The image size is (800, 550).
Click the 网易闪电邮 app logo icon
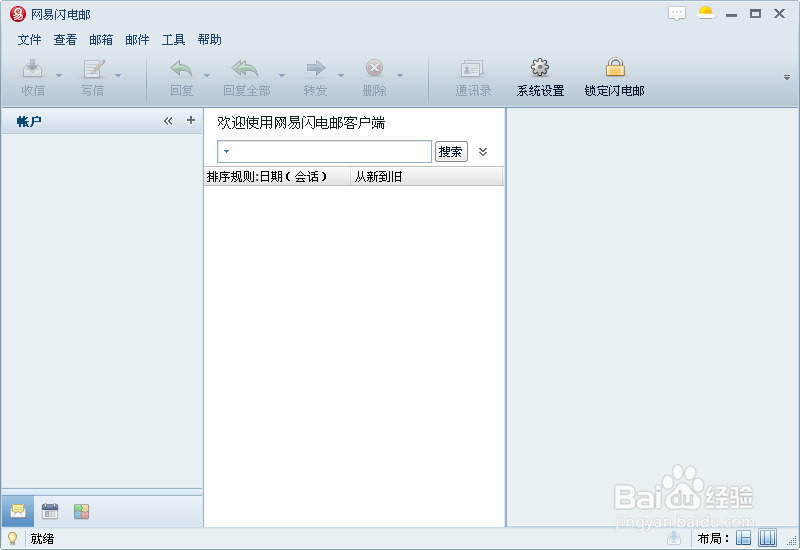[18, 14]
